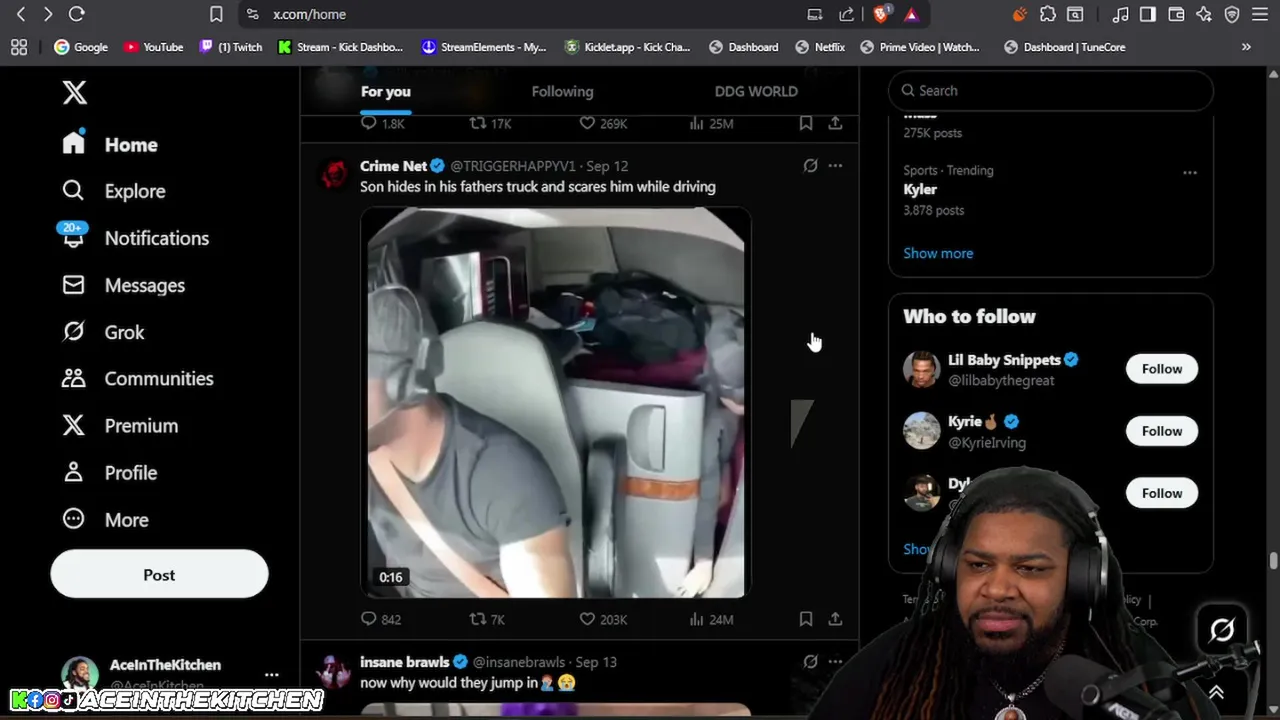Expand Messages drawer double chevron
The image size is (1280, 720).
coord(1216,692)
